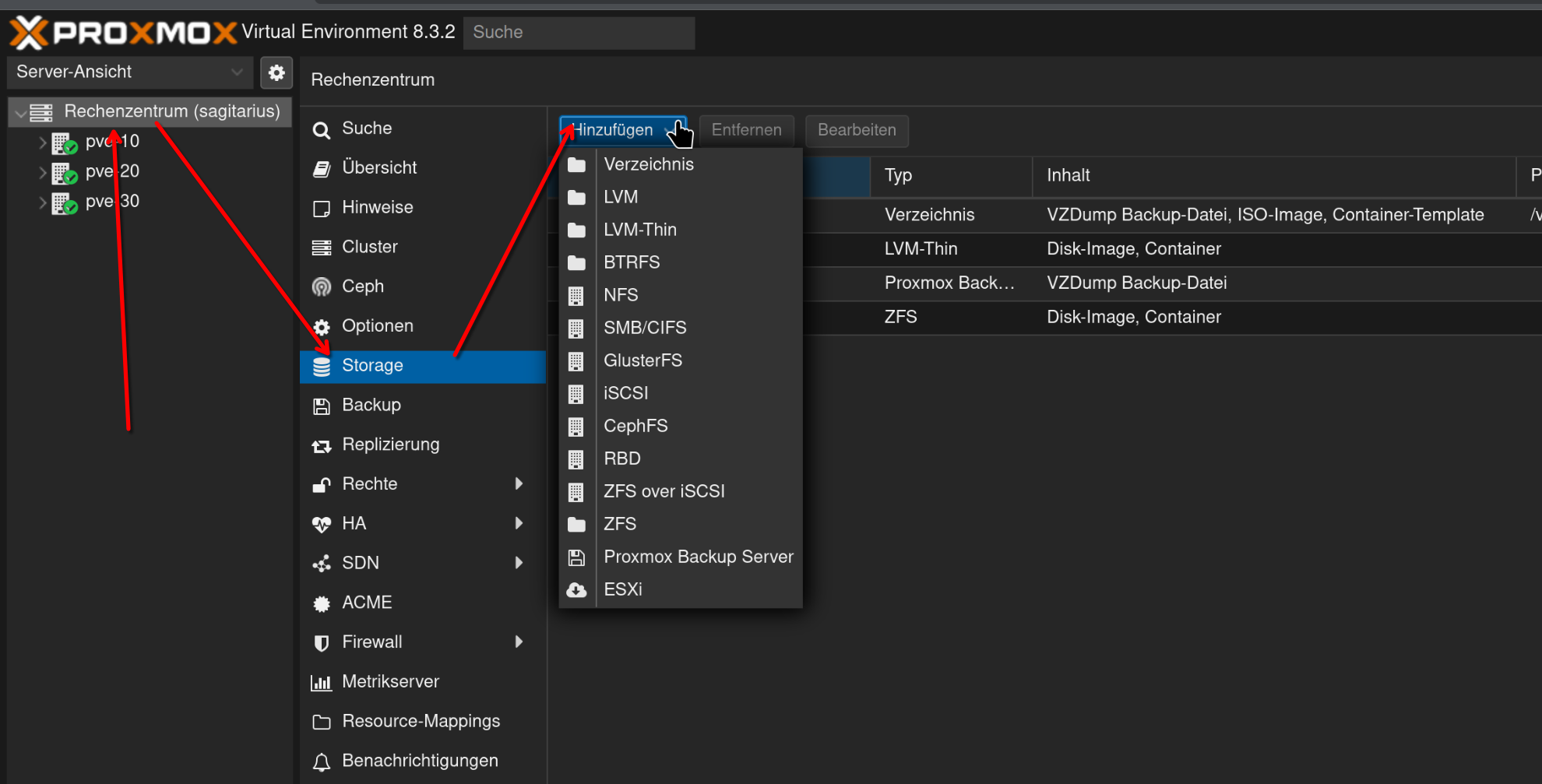The image size is (1542, 784).
Task: Click the SDN network icon
Action: [322, 564]
